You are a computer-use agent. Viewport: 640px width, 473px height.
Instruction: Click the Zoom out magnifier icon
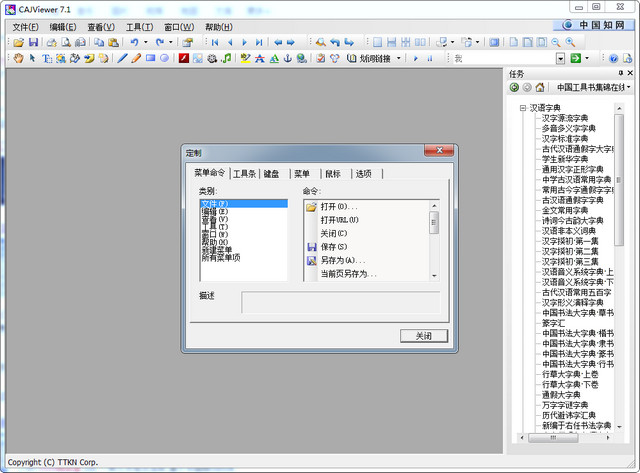coord(556,42)
